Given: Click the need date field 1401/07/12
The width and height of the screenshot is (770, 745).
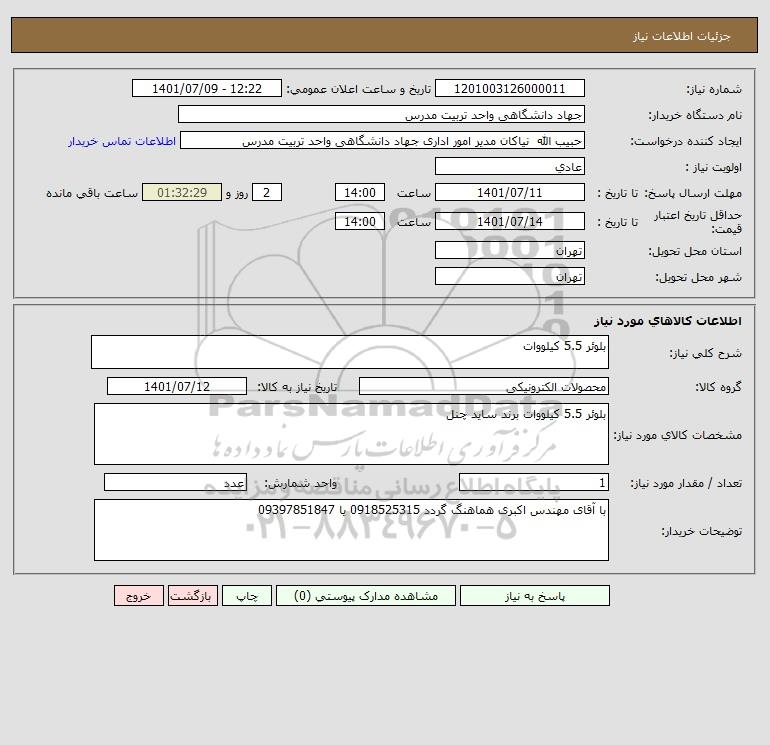Looking at the screenshot, I should click(177, 386).
